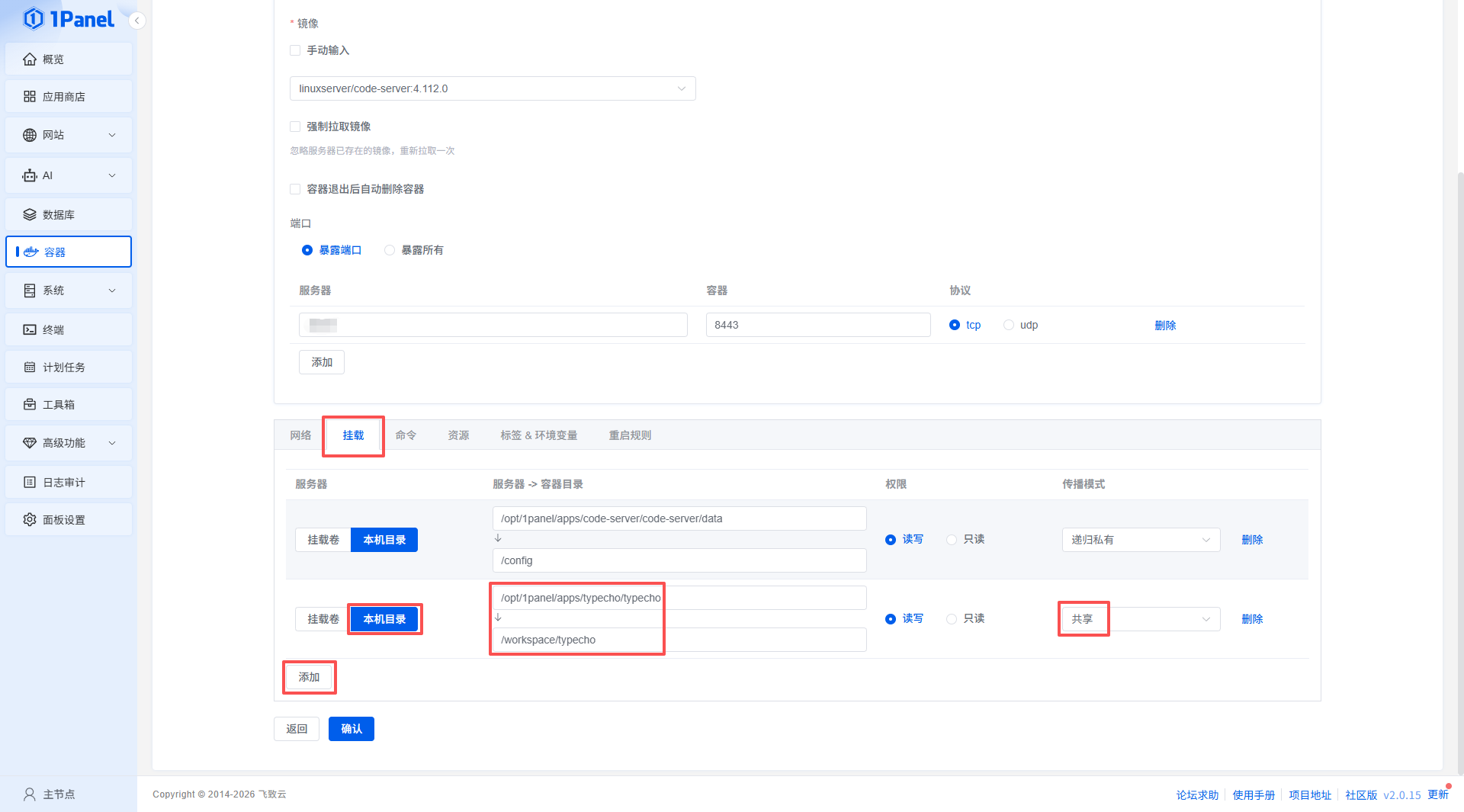Collapse the sidebar with the arrow button
The width and height of the screenshot is (1464, 812).
[136, 21]
